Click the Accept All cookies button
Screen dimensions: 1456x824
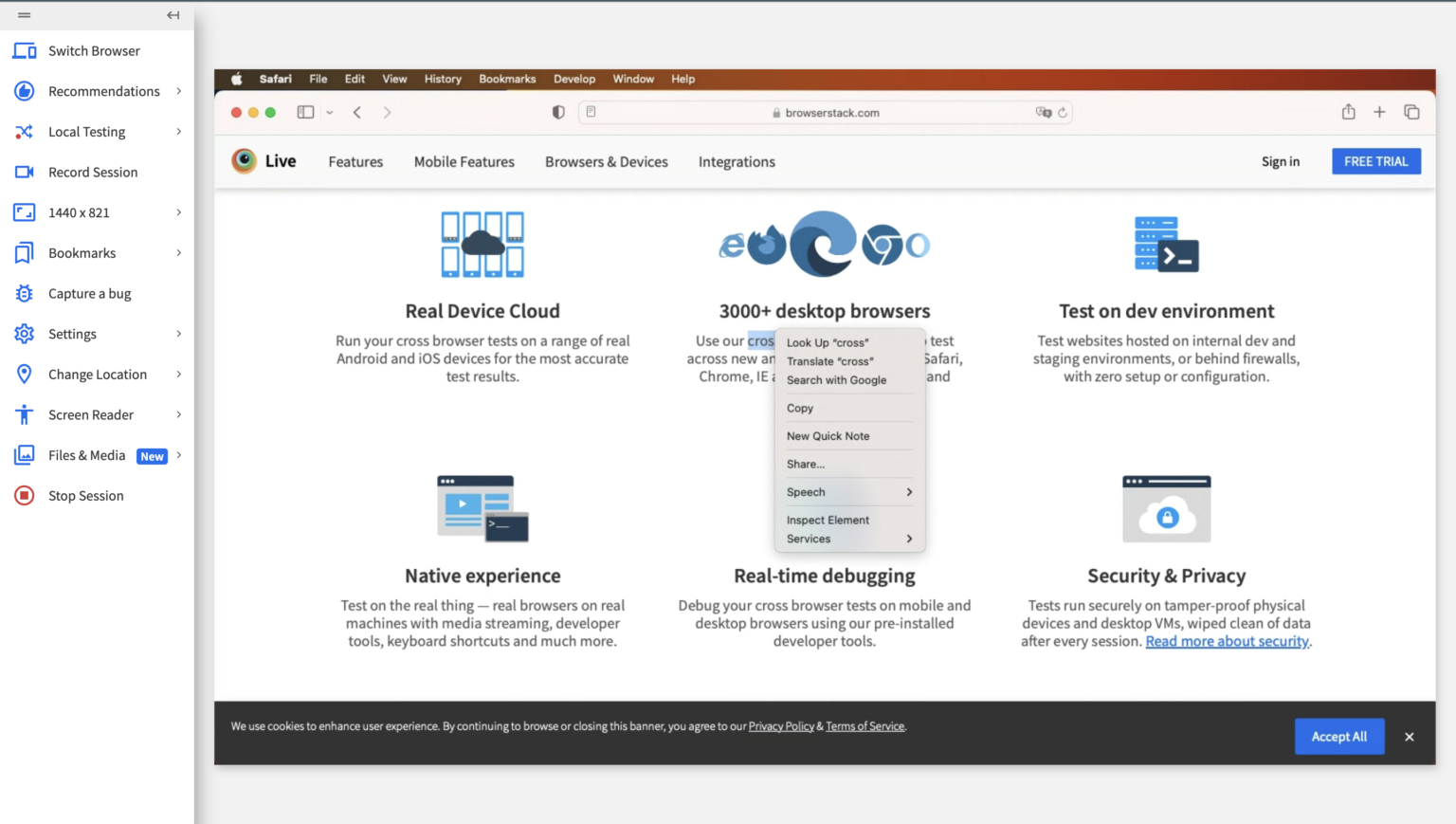click(1339, 737)
